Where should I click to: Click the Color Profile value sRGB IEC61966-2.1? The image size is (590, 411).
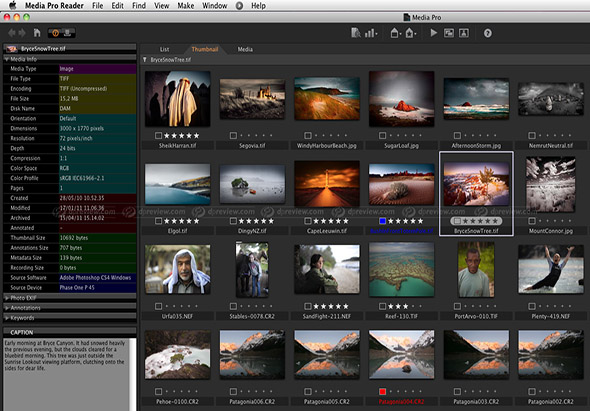point(82,178)
